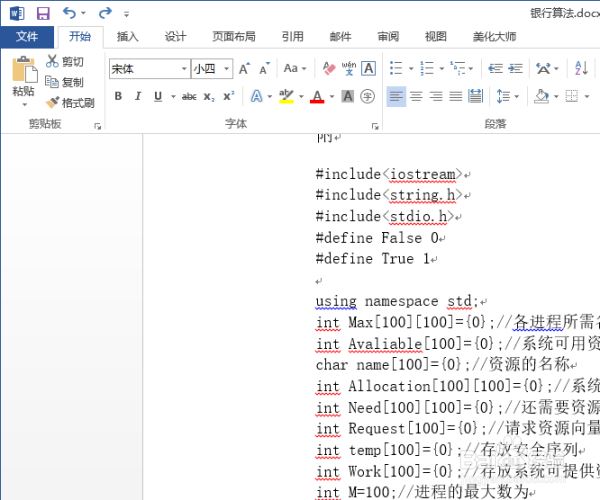Click the red font color button
Image resolution: width=600 pixels, height=500 pixels.
pos(317,97)
